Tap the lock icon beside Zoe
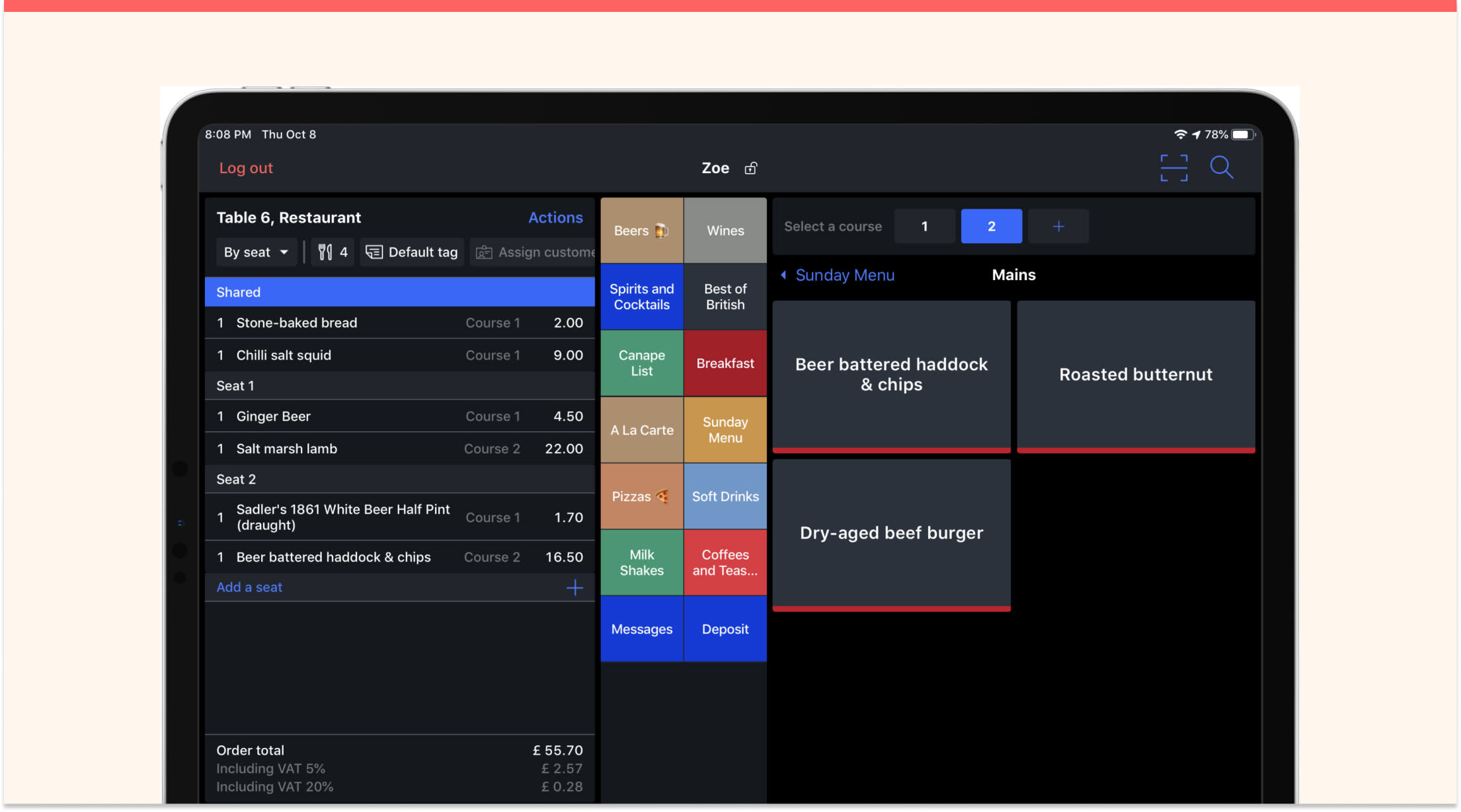Screen dimensions: 1461x812 point(750,168)
